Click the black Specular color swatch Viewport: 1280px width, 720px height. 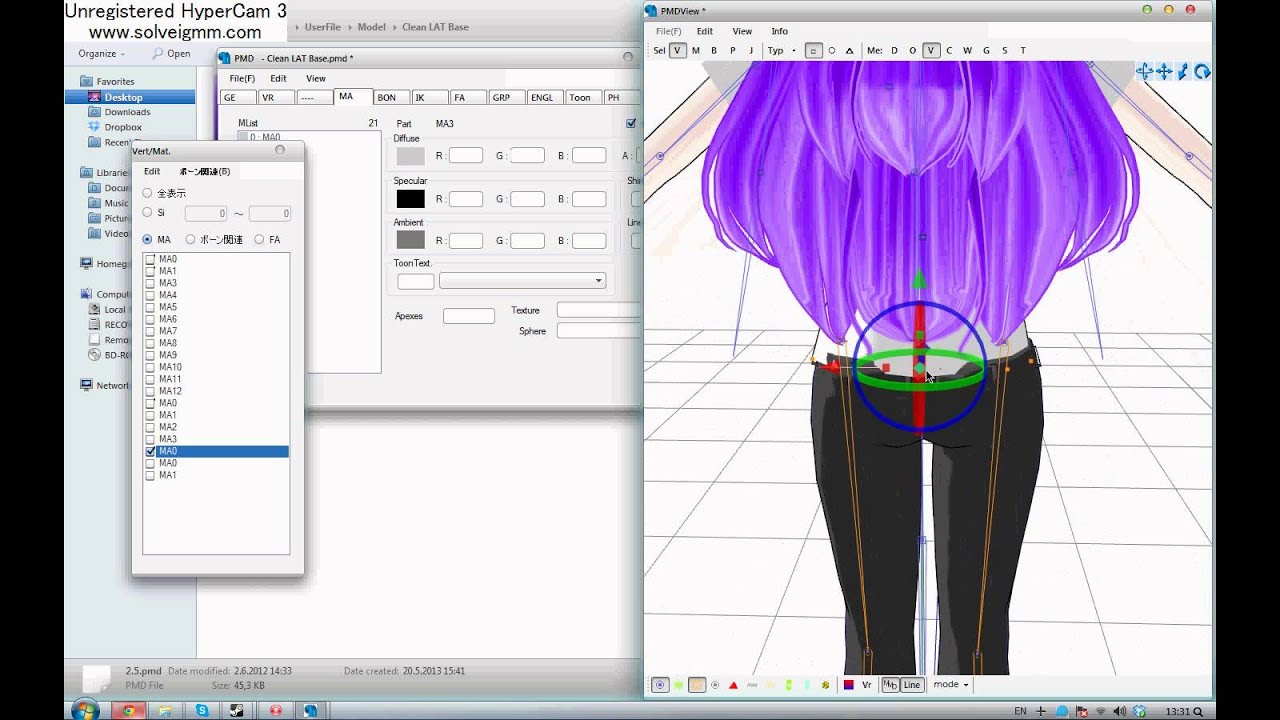click(410, 199)
